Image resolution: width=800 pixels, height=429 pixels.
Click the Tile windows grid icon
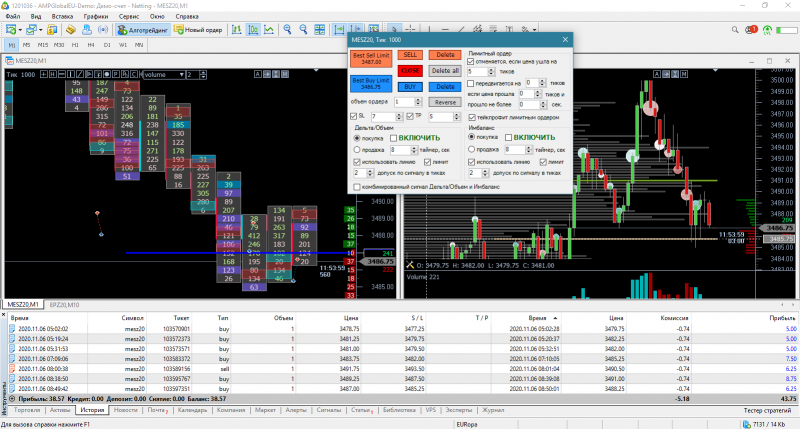(x=319, y=30)
